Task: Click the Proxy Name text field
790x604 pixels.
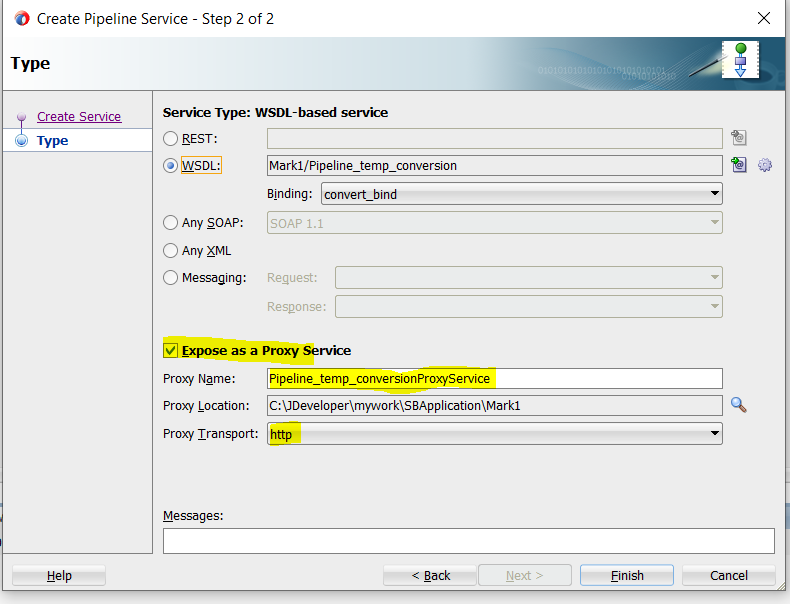Action: coord(494,378)
